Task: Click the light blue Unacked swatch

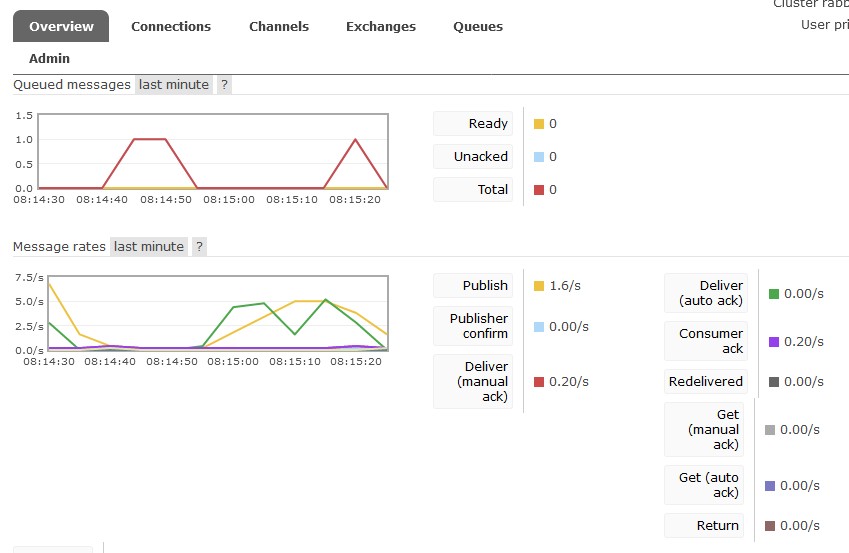Action: pos(539,157)
